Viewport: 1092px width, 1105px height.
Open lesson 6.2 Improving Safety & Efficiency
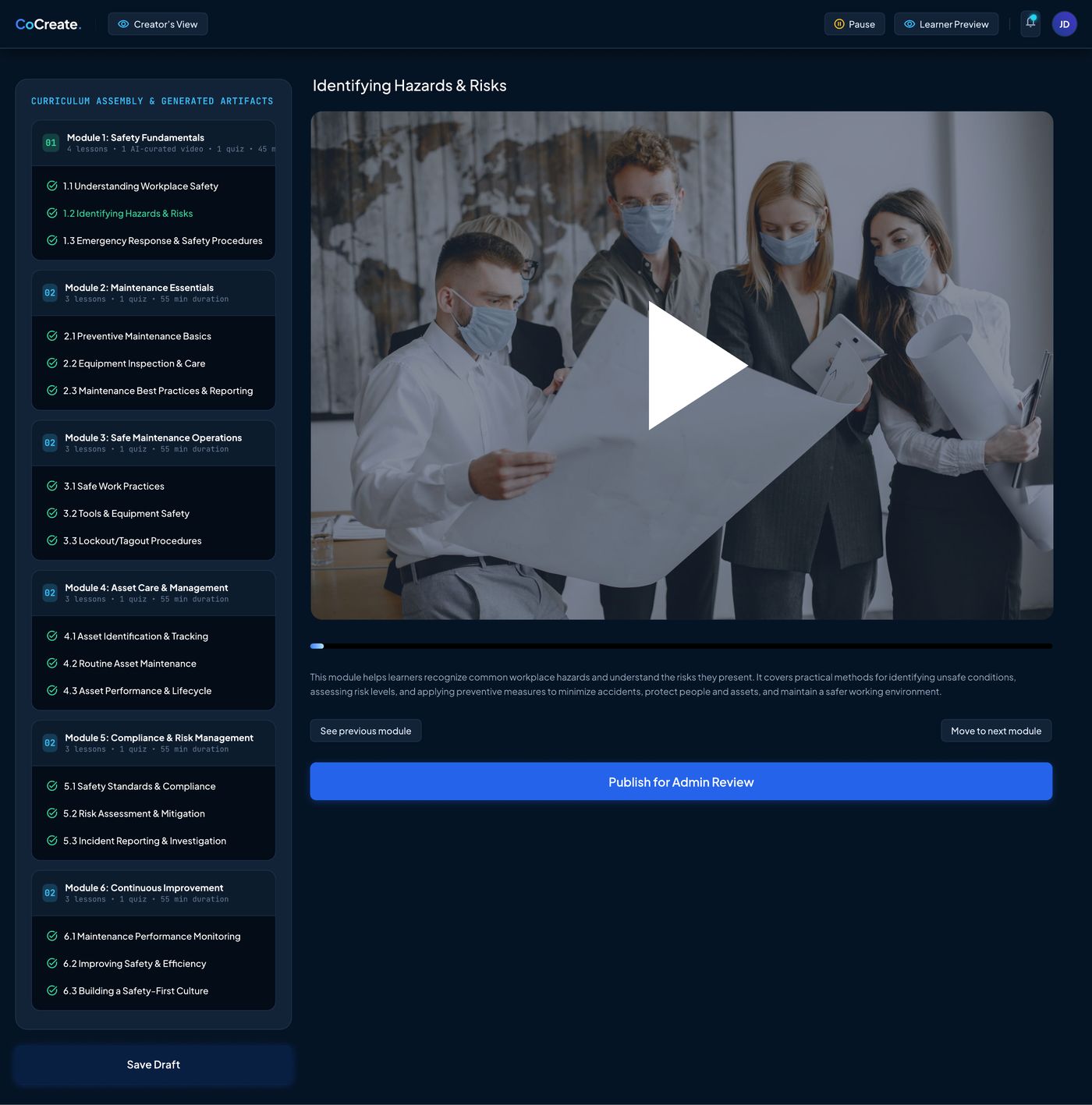coord(135,964)
